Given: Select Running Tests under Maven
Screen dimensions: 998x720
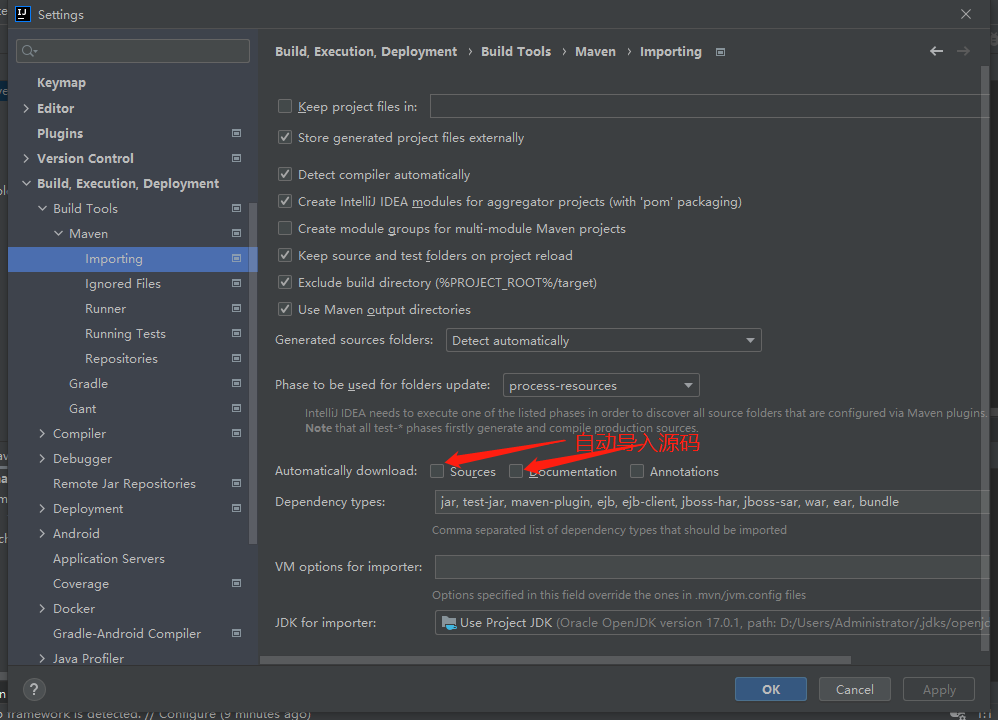Looking at the screenshot, I should click(x=125, y=334).
